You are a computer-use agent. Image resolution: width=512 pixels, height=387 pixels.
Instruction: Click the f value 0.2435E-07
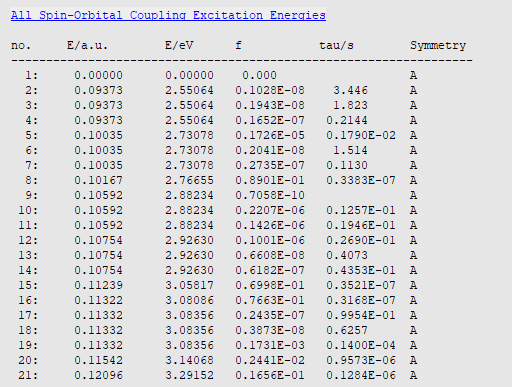pos(270,315)
